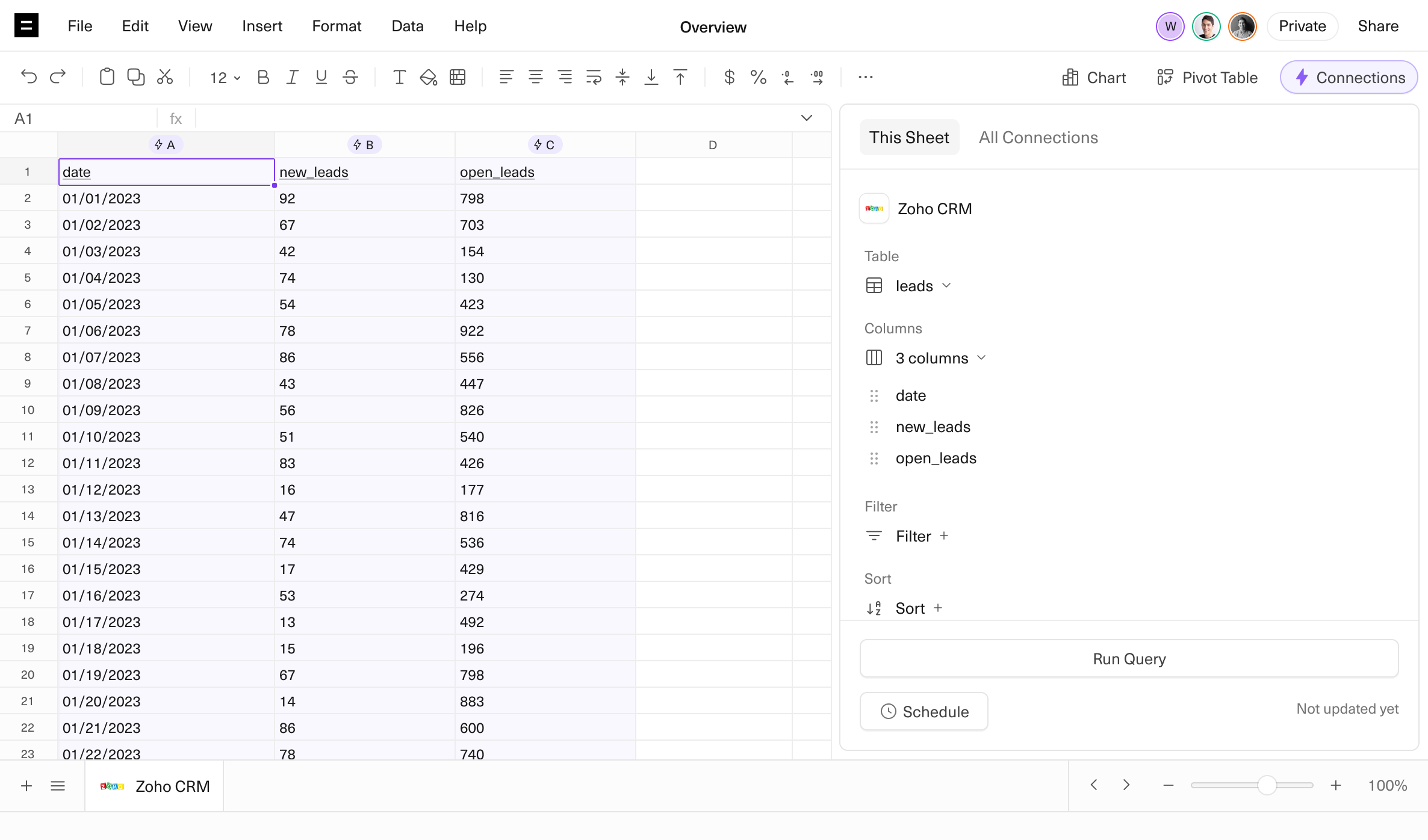Open the font size 12 dropdown
1428x840 pixels.
coord(225,78)
